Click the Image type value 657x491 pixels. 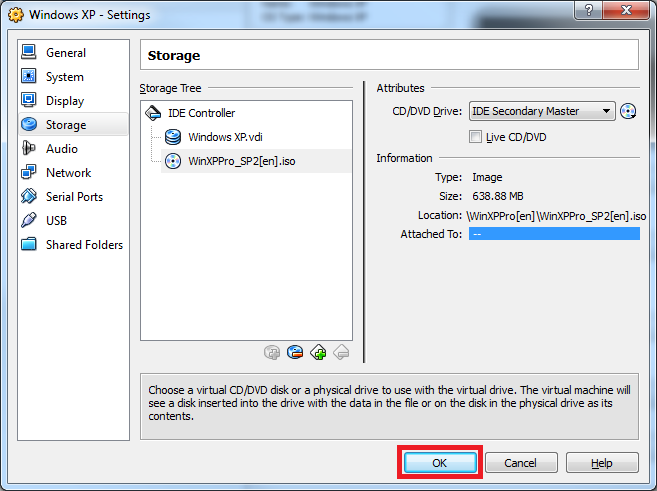coord(487,177)
